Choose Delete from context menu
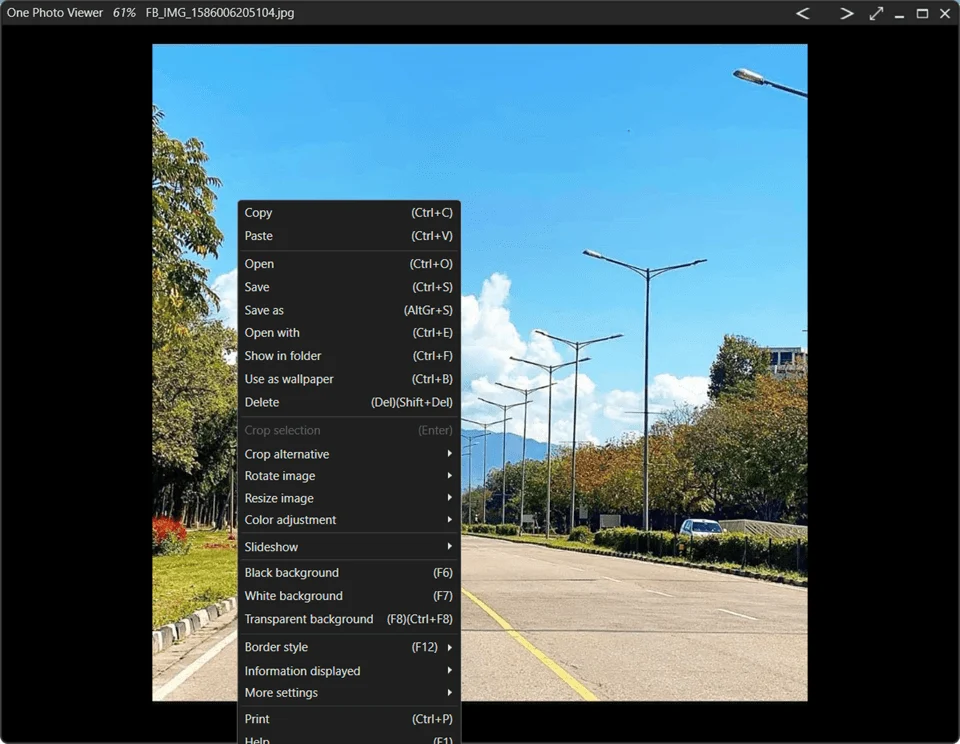The width and height of the screenshot is (960, 744). 349,402
